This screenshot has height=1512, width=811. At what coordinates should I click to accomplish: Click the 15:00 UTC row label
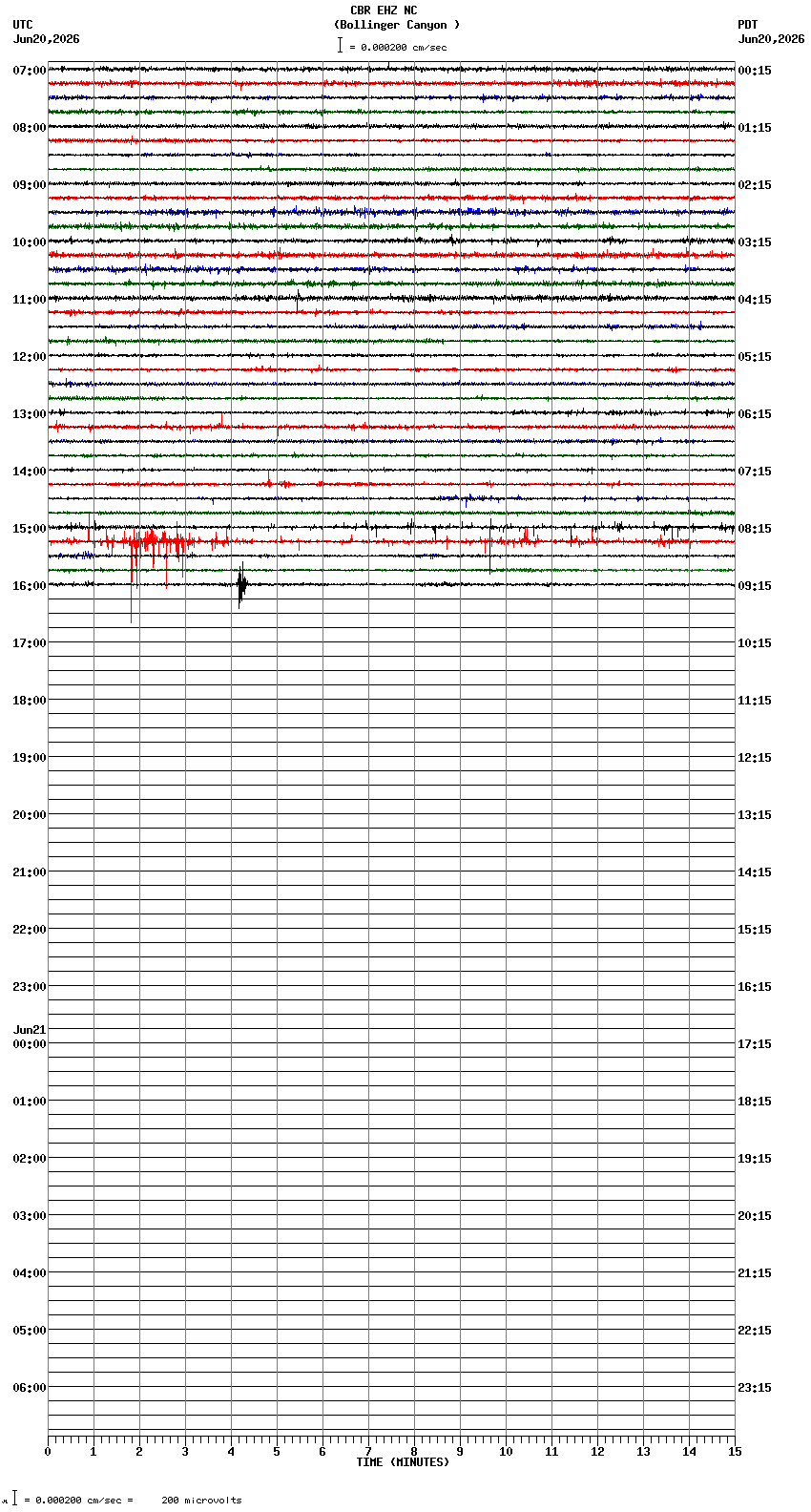click(30, 529)
